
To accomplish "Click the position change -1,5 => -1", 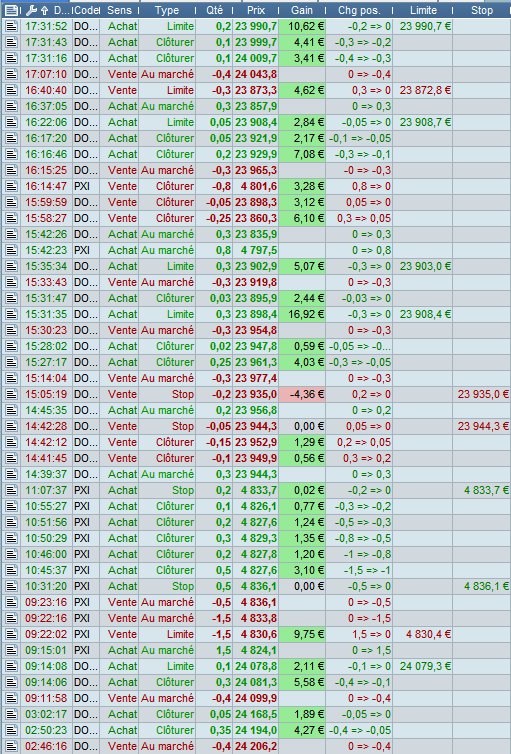I will pos(367,570).
